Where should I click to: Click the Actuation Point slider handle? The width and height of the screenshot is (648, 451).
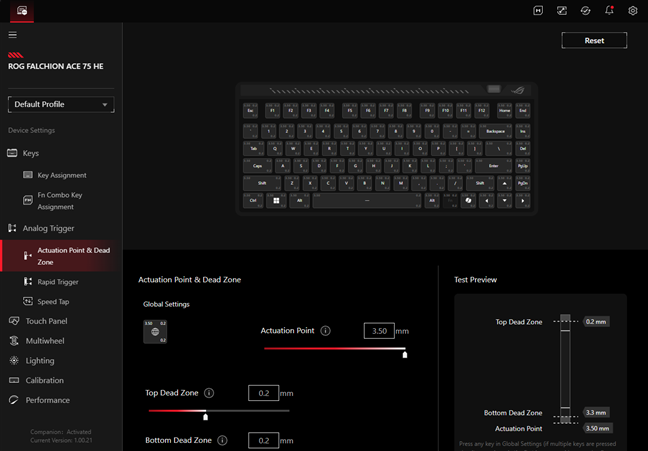coord(405,355)
